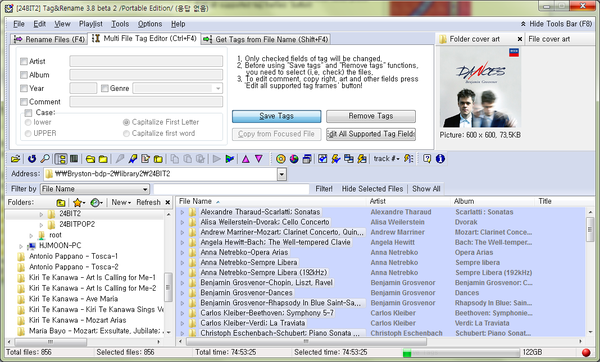Viewport: 600px width, 362px height.
Task: Open the blue info about icon
Action: point(440,159)
